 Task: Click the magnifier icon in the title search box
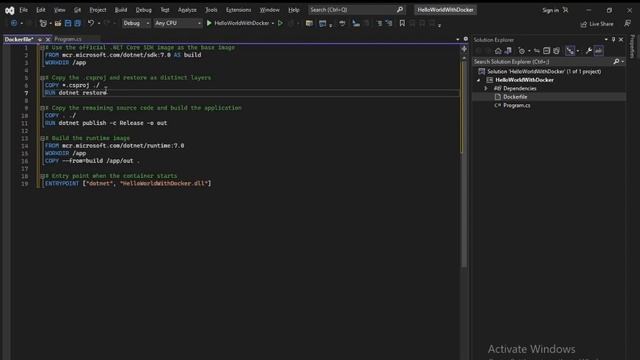[x=400, y=10]
